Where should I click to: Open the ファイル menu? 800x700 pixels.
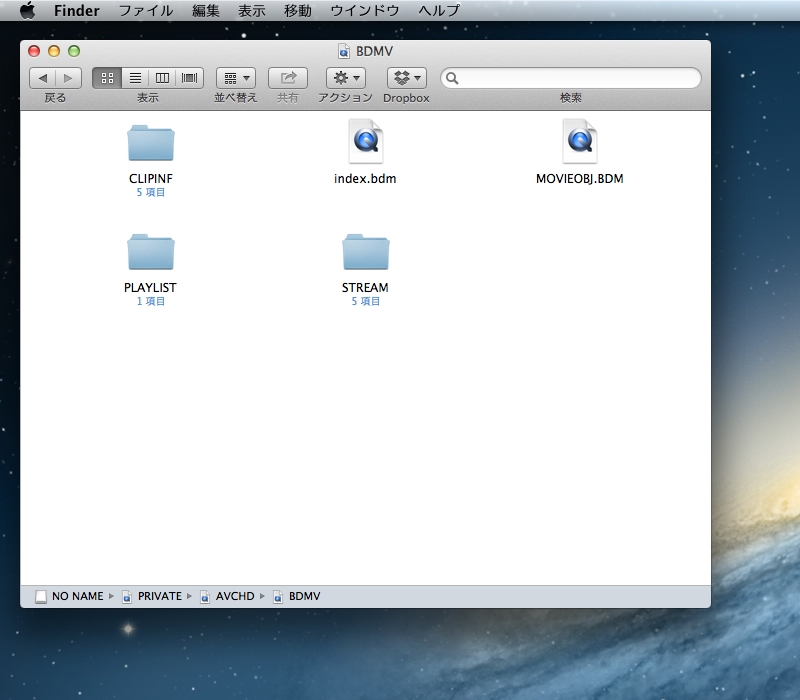pos(146,10)
